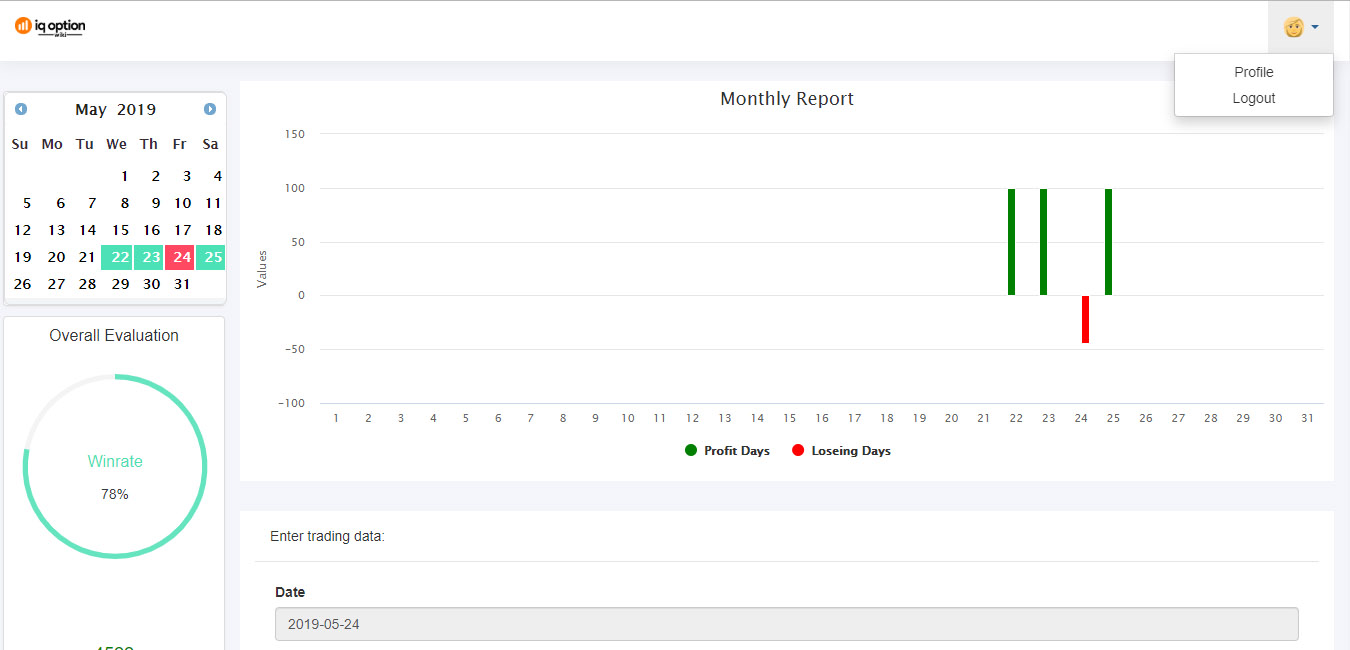Go to previous month in calendar

21,109
